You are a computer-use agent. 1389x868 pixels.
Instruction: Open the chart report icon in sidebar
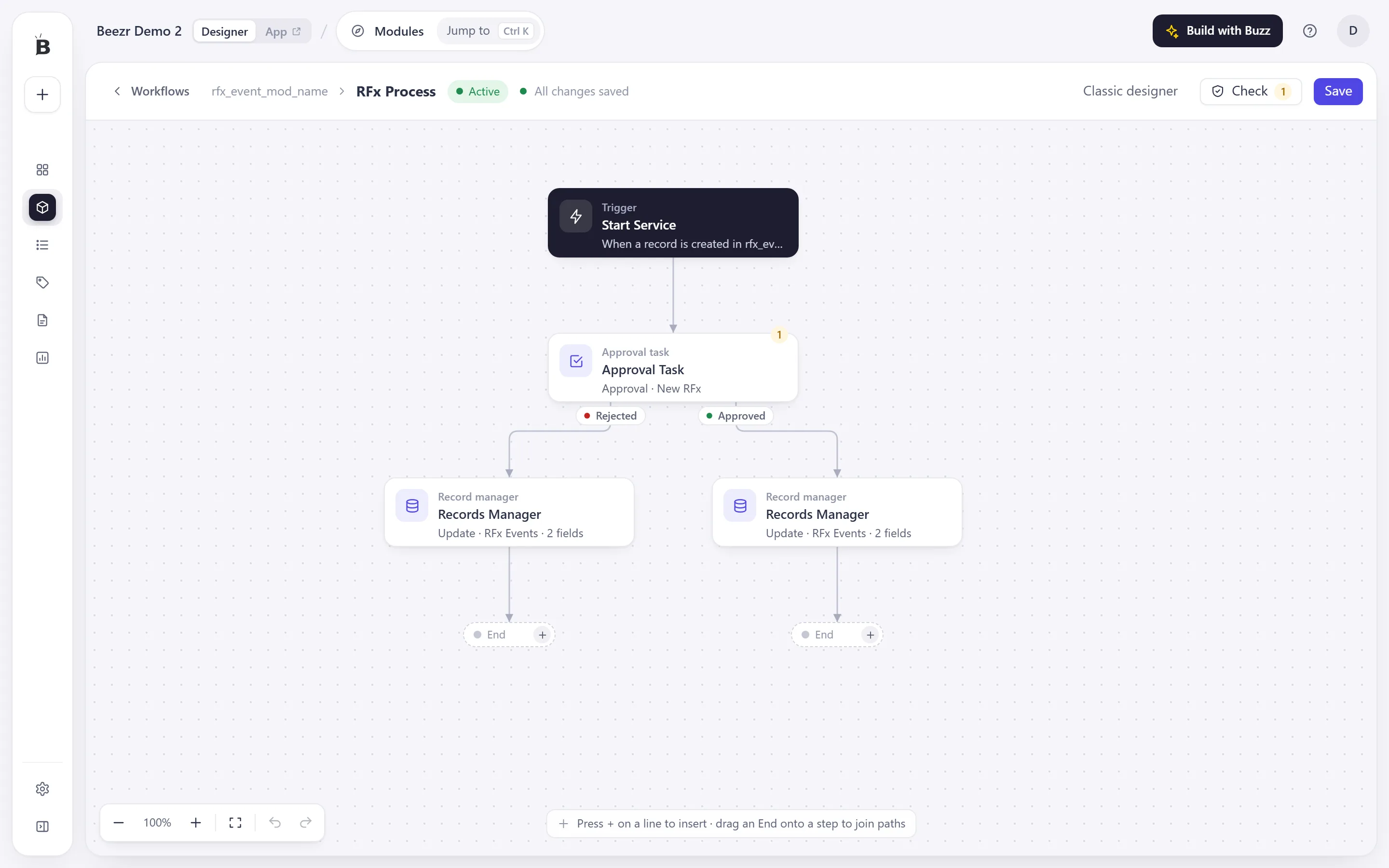(x=42, y=358)
